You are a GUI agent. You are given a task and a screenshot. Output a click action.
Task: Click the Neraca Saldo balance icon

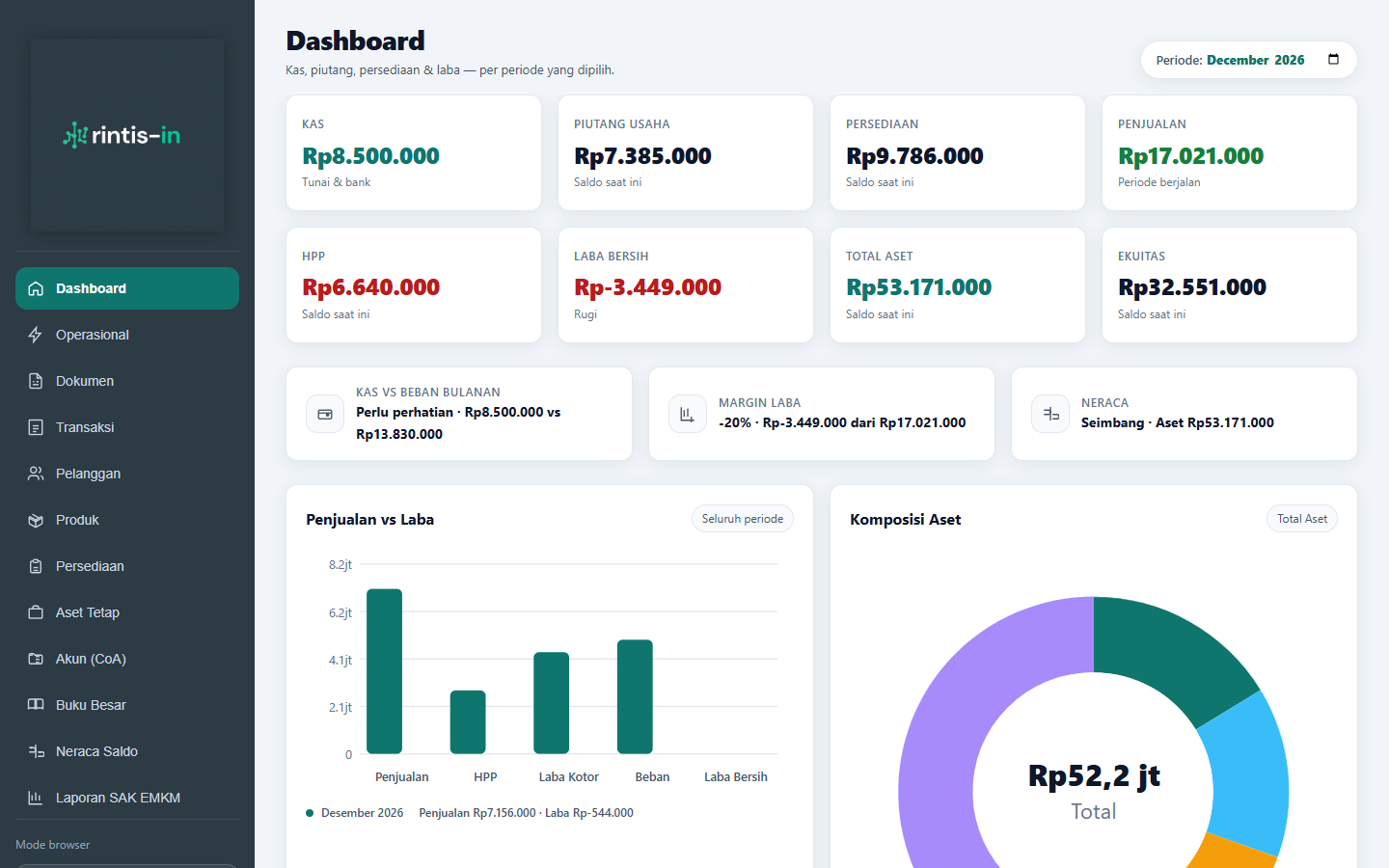(x=36, y=751)
